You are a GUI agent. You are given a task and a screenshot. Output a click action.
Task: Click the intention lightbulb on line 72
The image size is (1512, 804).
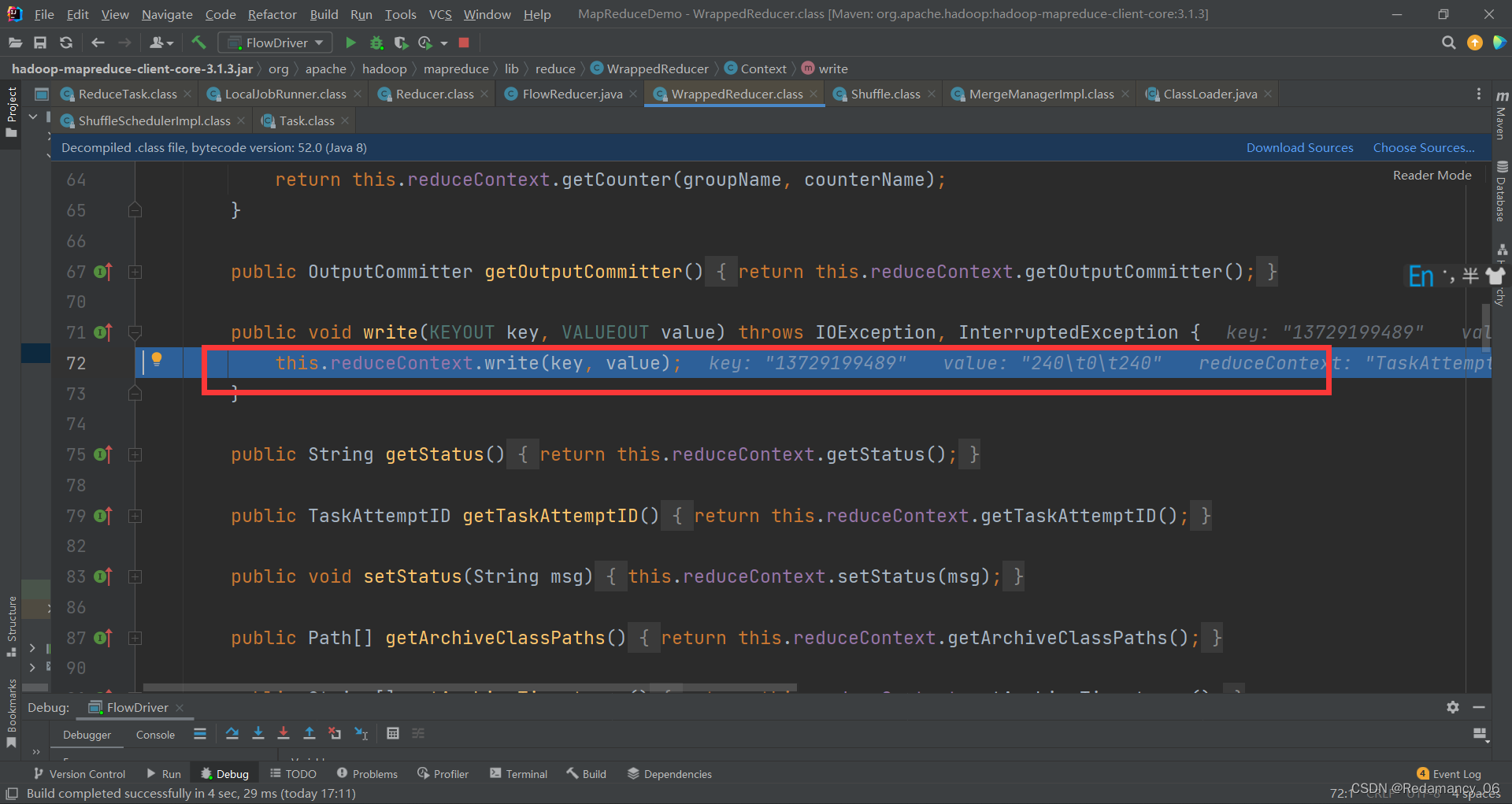pos(157,359)
